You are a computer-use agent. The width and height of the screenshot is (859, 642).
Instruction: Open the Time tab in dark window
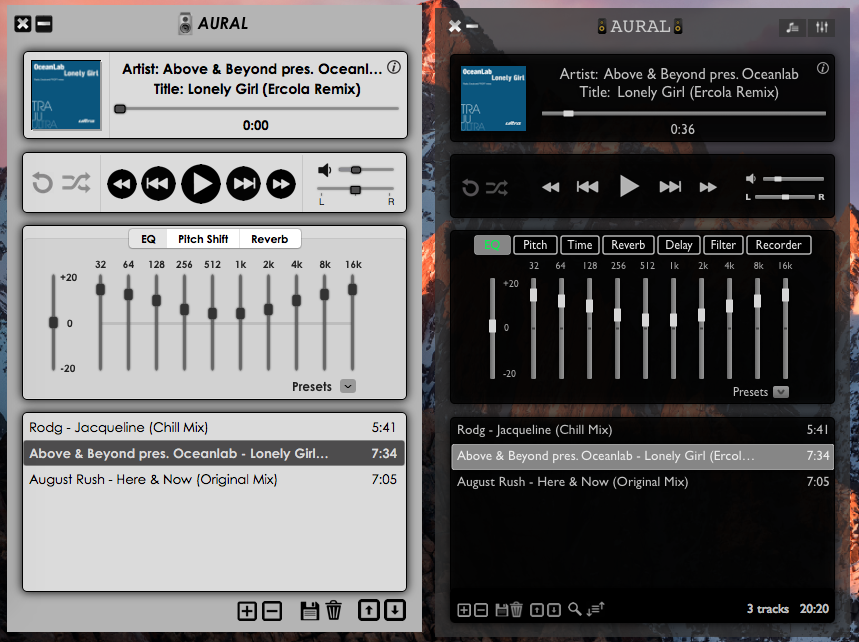(580, 245)
